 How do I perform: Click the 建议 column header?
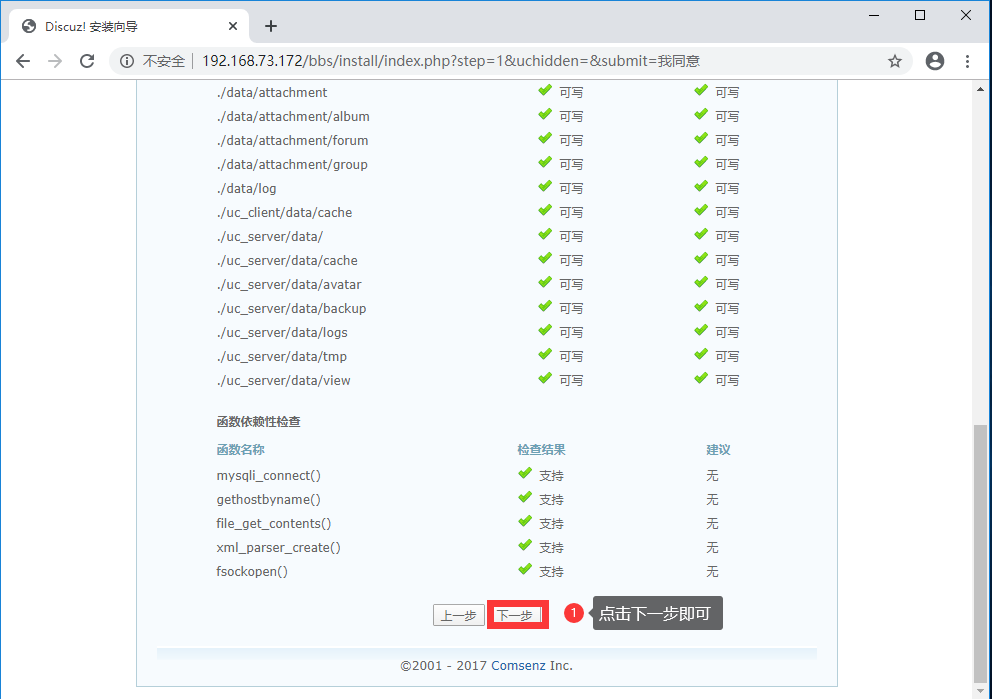[x=719, y=450]
